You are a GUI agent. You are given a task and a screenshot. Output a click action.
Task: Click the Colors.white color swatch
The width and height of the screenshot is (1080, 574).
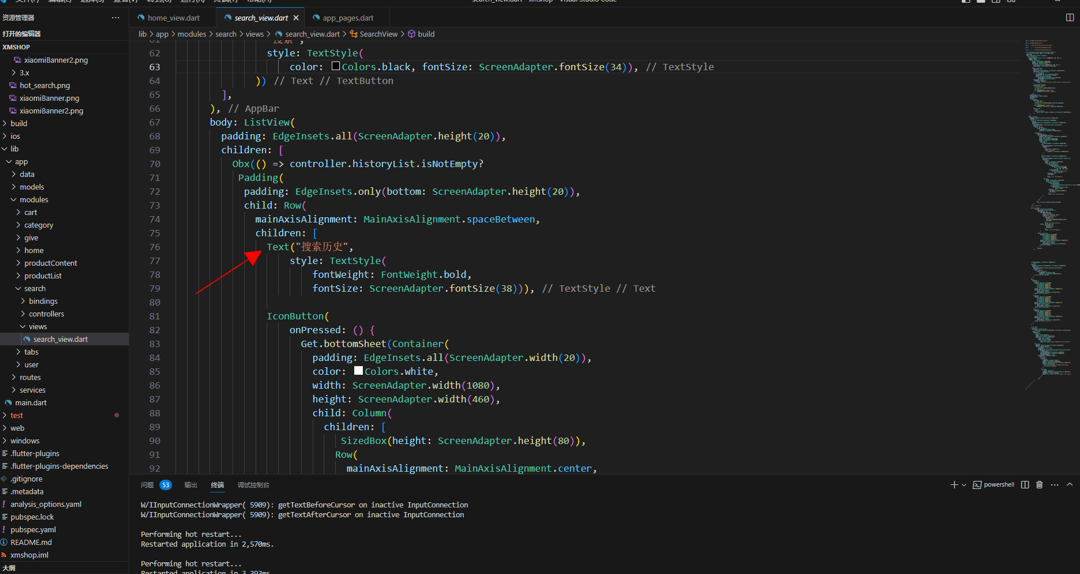[358, 371]
